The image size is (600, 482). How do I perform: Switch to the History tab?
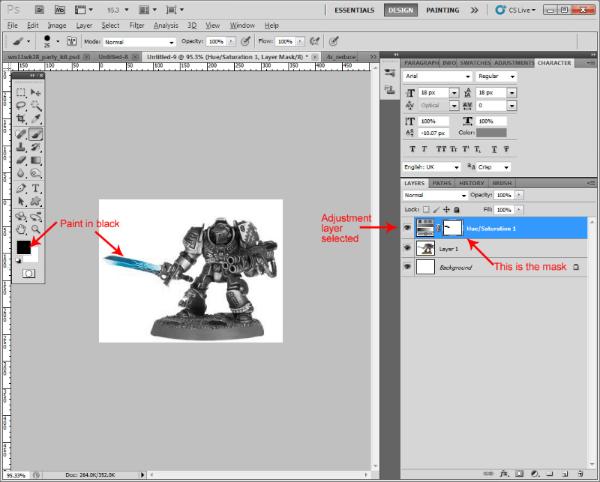click(x=473, y=184)
